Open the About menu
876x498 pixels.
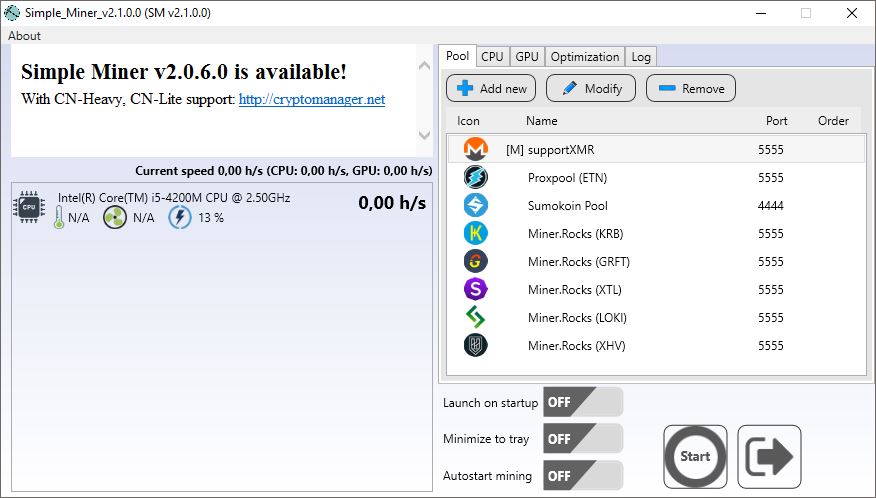pos(24,36)
